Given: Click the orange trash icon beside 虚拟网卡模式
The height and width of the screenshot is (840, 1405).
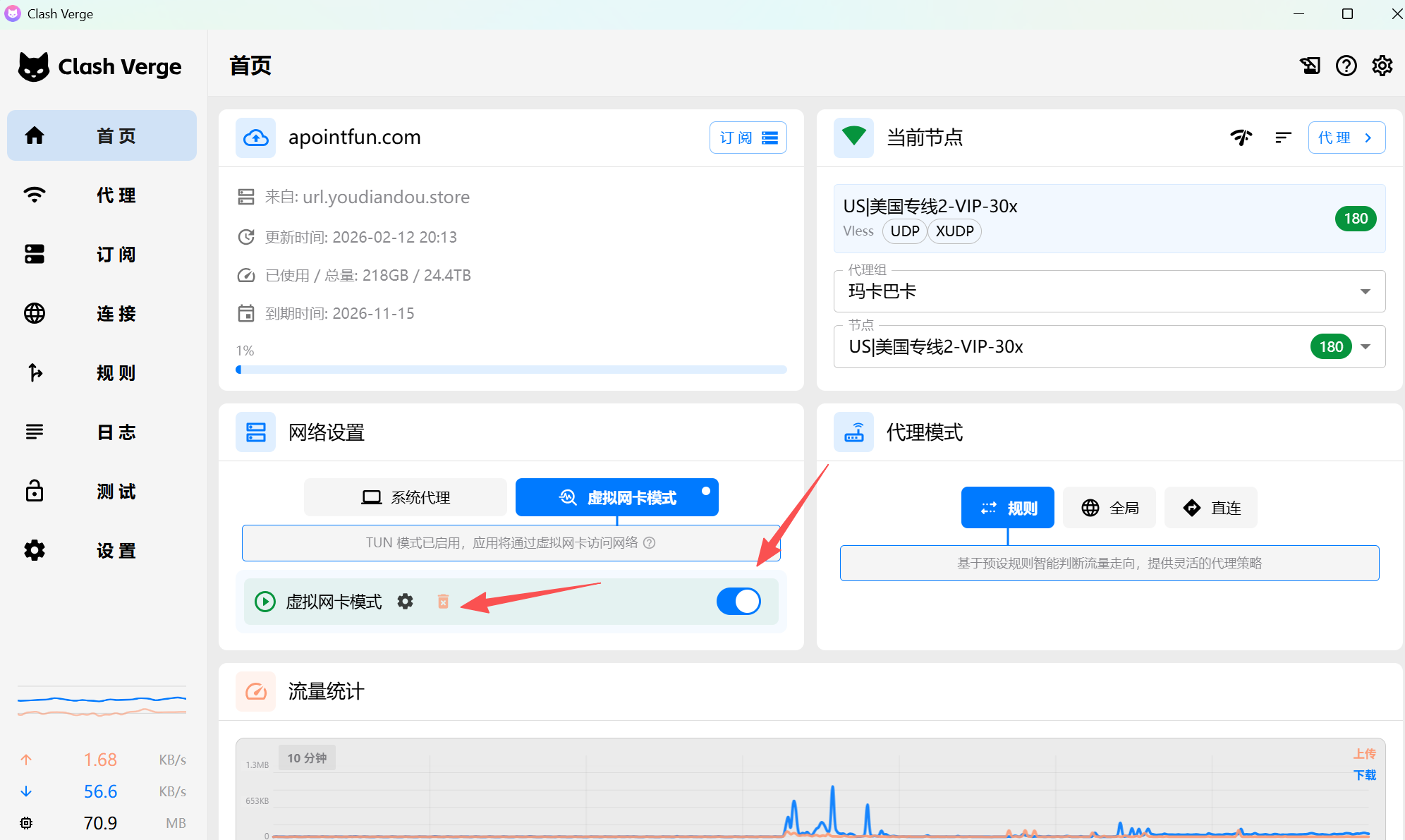Looking at the screenshot, I should tap(443, 602).
